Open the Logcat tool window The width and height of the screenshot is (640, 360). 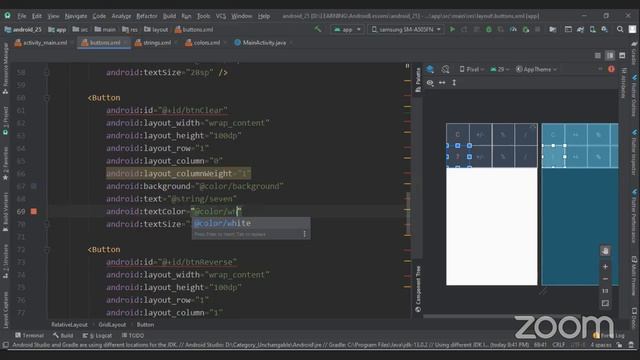(98, 335)
